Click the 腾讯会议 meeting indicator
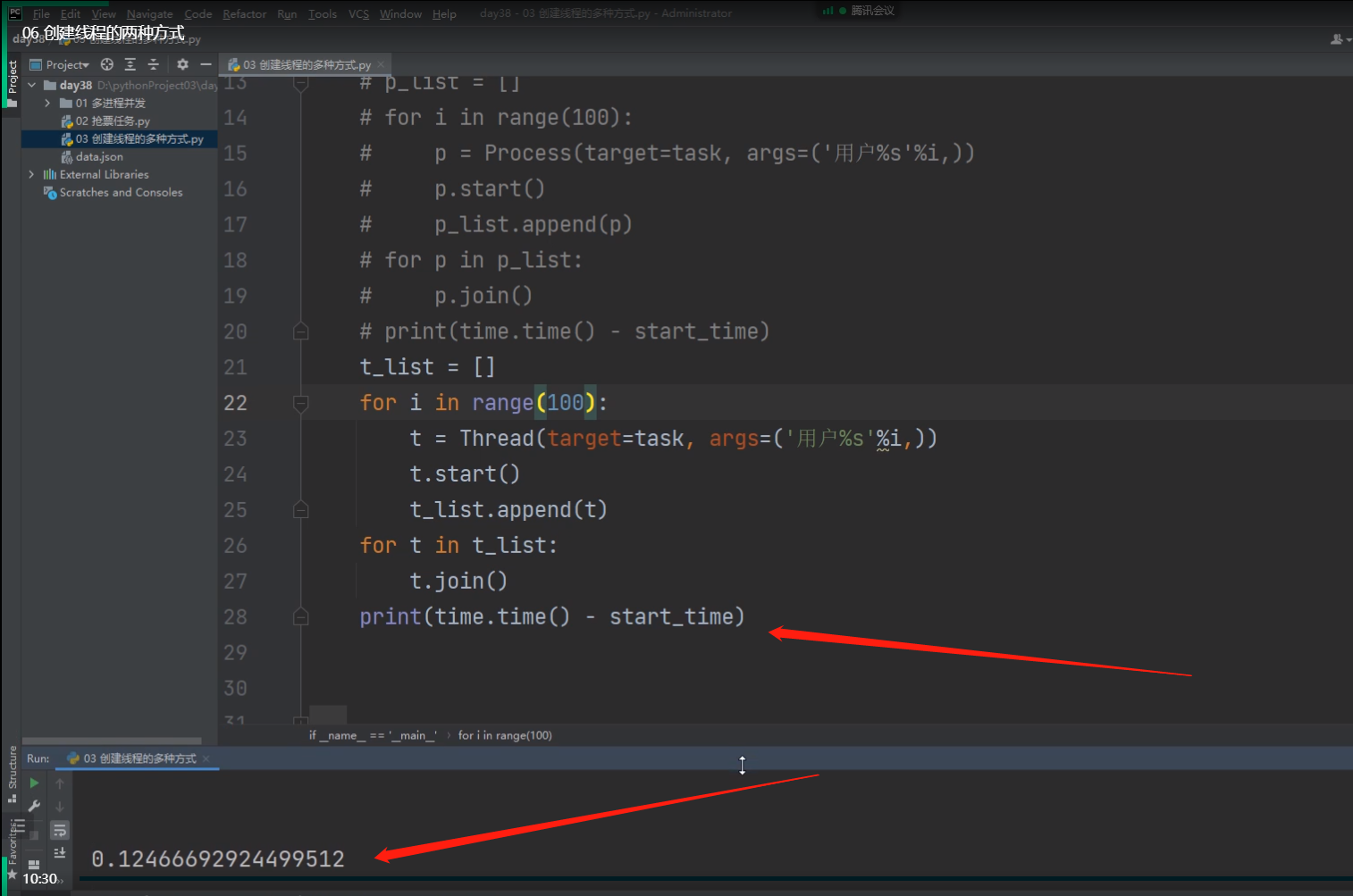The image size is (1353, 896). 859,11
